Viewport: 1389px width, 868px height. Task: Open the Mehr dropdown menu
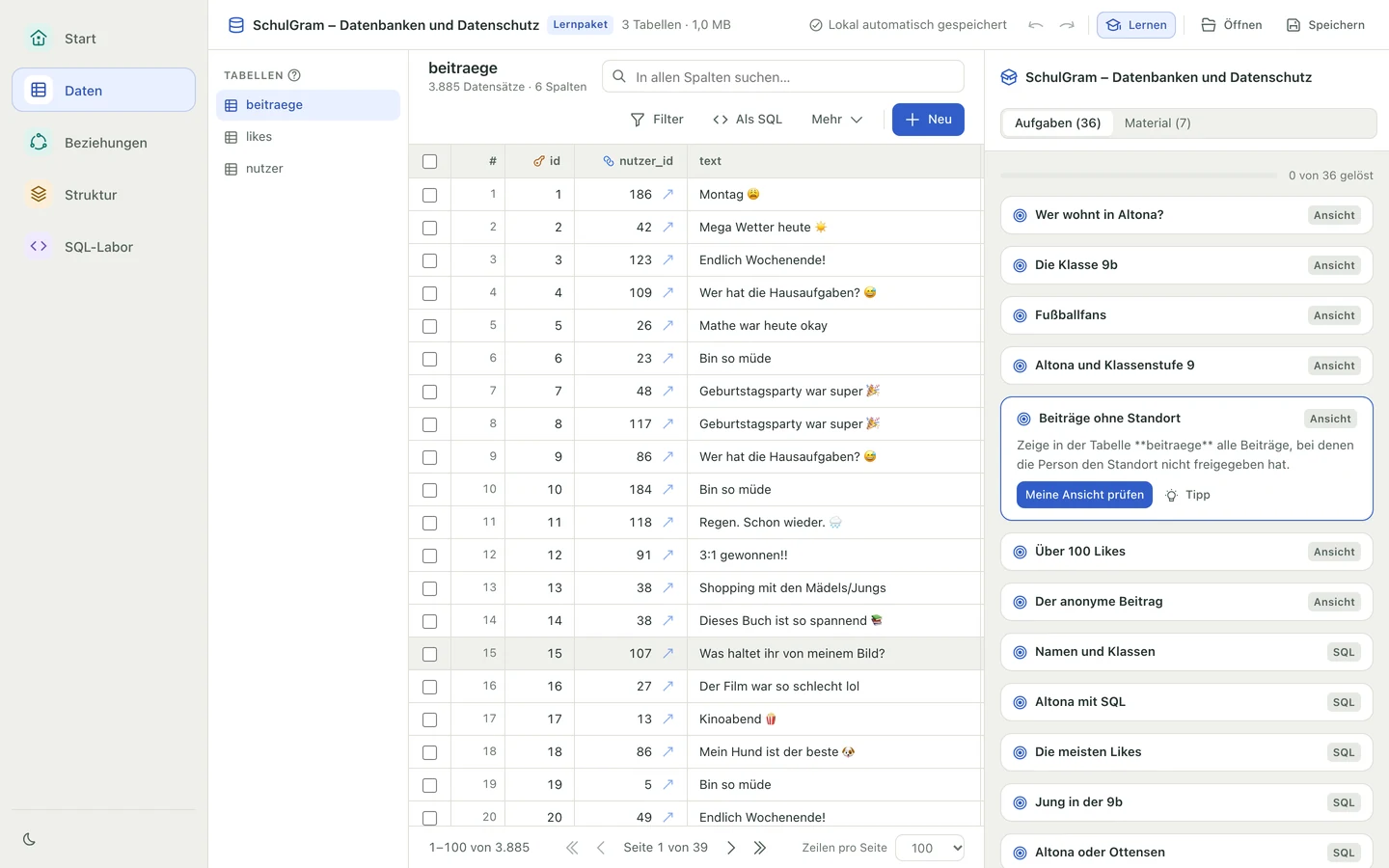pos(836,120)
